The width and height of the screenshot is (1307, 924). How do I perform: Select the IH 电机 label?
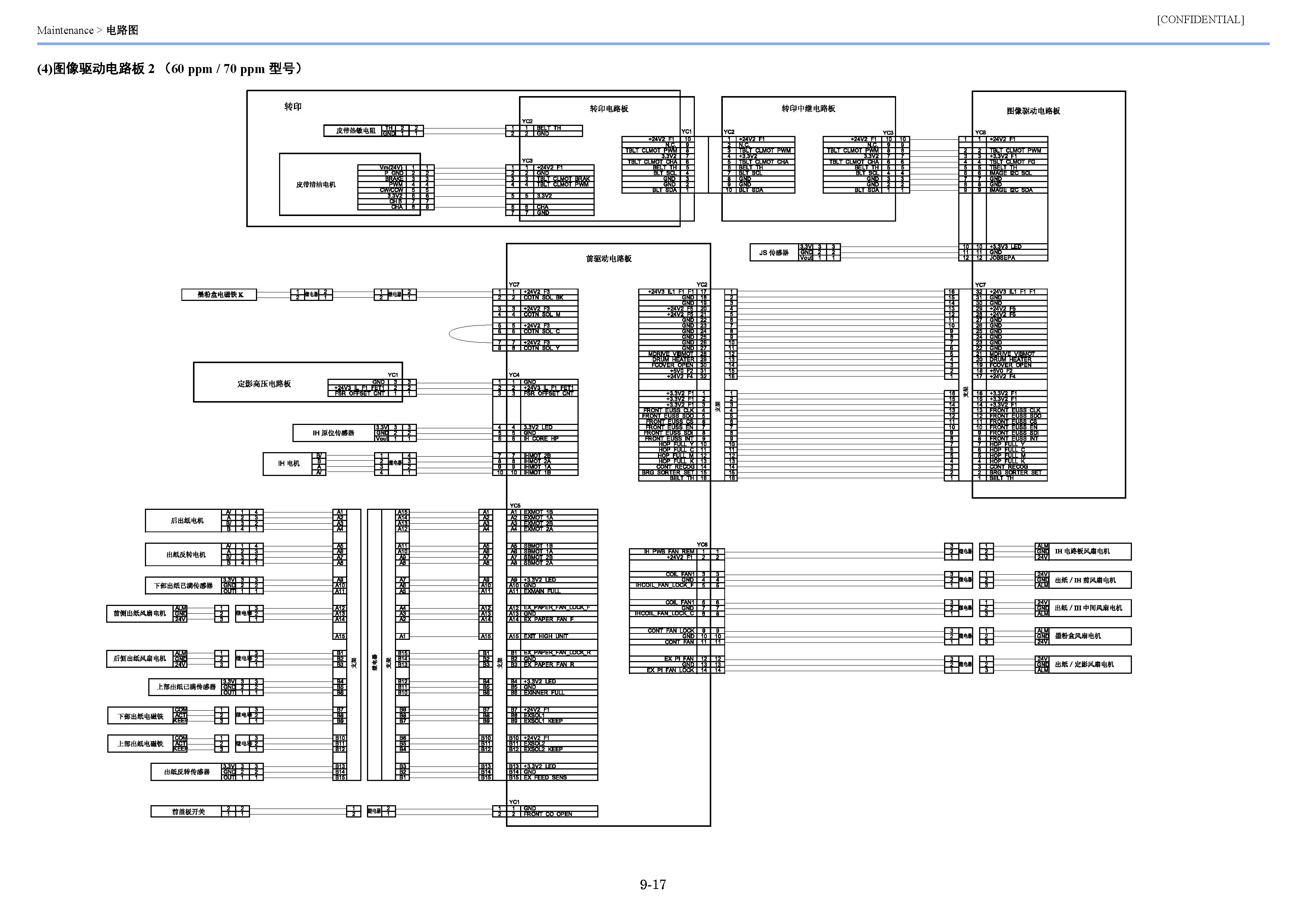point(289,464)
